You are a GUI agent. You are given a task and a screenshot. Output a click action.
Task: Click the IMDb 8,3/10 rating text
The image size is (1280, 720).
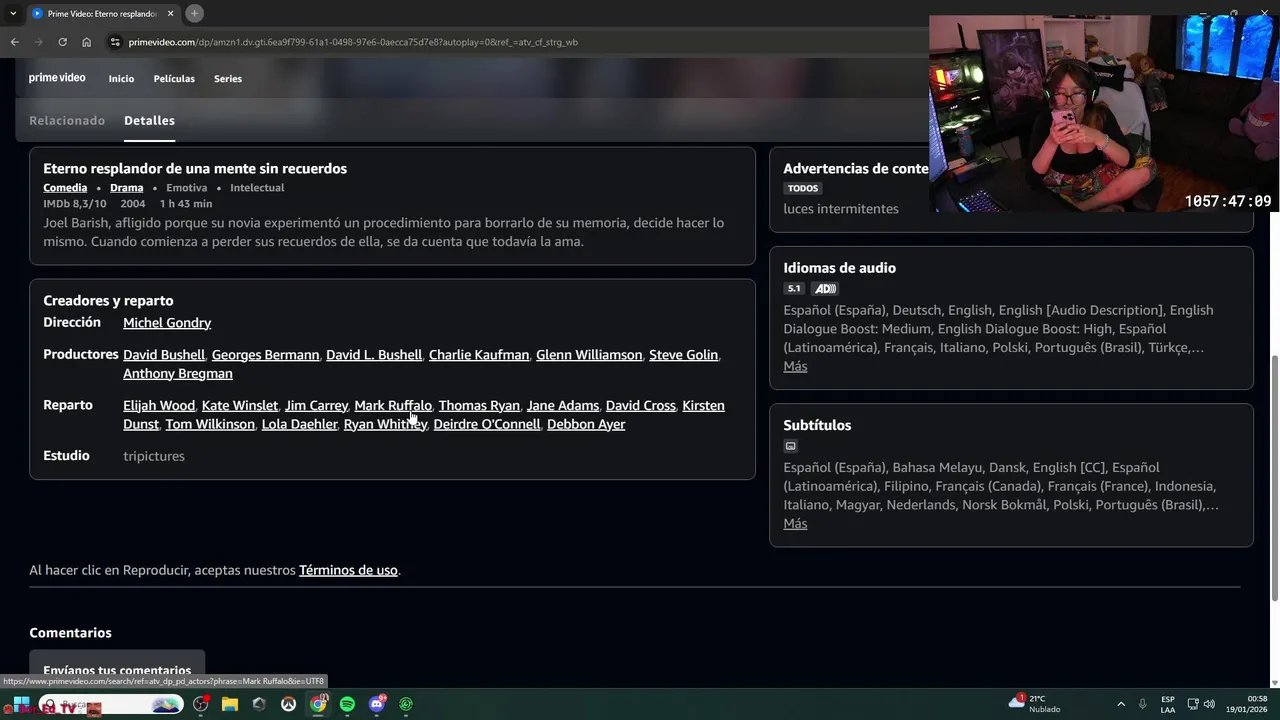(75, 204)
